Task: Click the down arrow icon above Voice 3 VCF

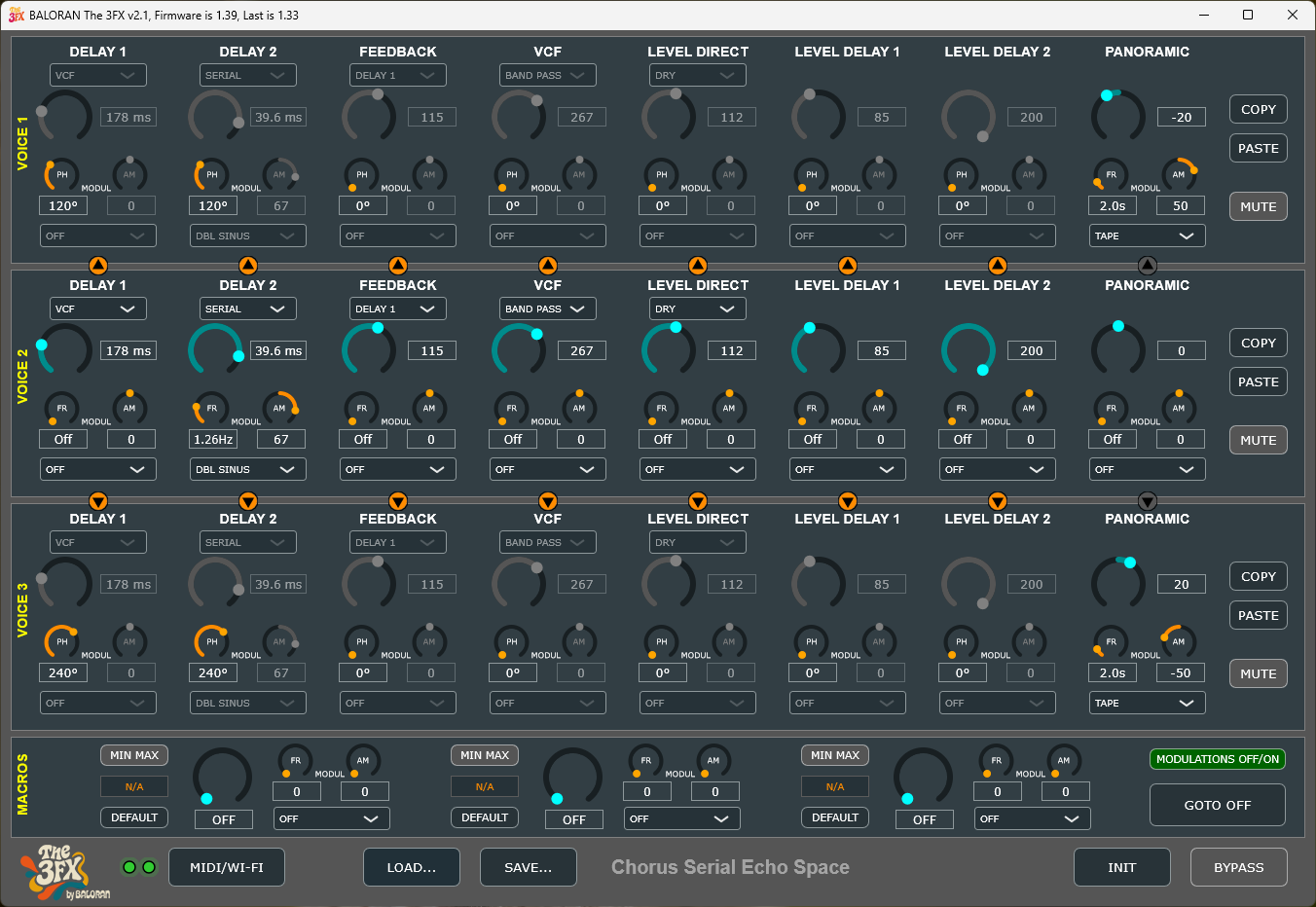Action: [547, 501]
